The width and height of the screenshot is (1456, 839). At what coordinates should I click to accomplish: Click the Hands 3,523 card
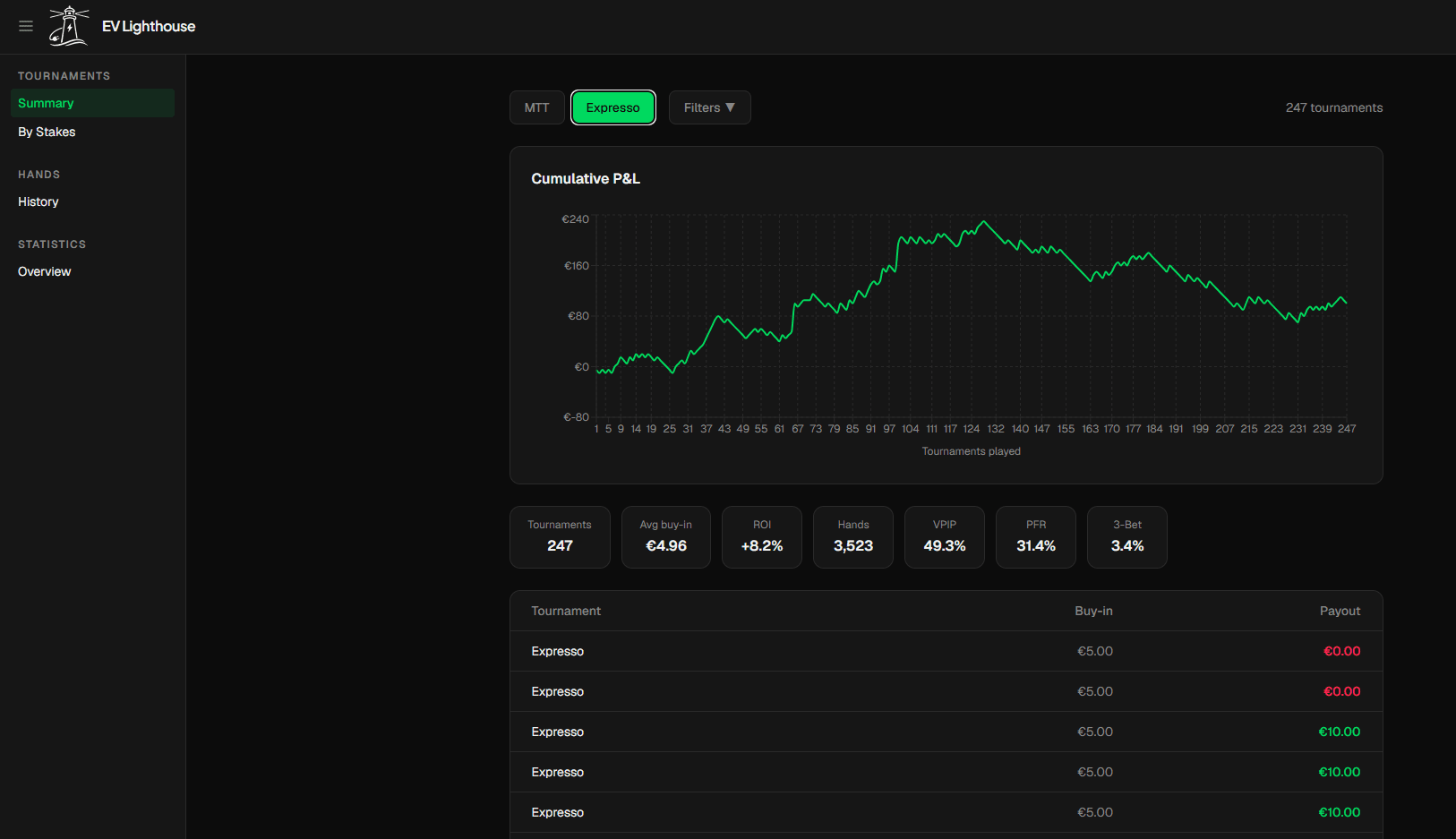(x=853, y=537)
